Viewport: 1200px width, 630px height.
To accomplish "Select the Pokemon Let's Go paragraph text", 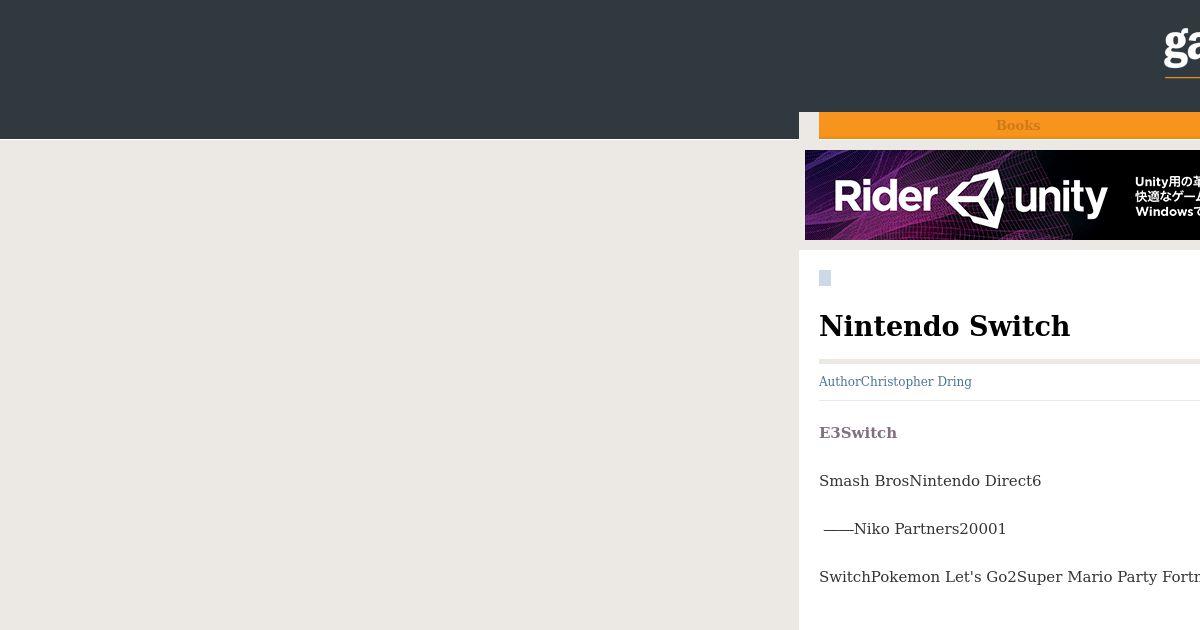I will pos(1009,577).
